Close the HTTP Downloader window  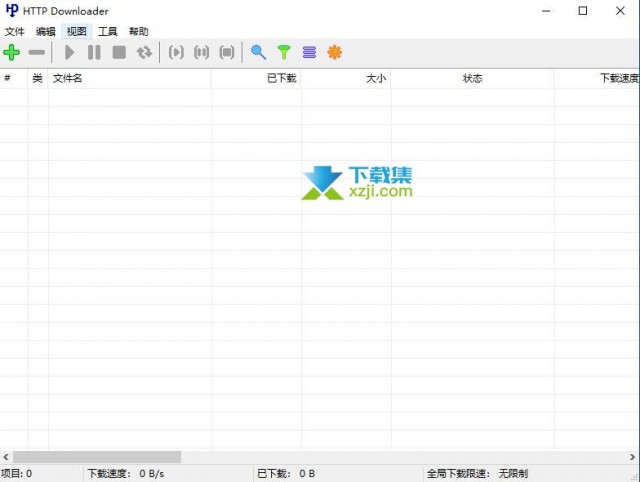(620, 11)
